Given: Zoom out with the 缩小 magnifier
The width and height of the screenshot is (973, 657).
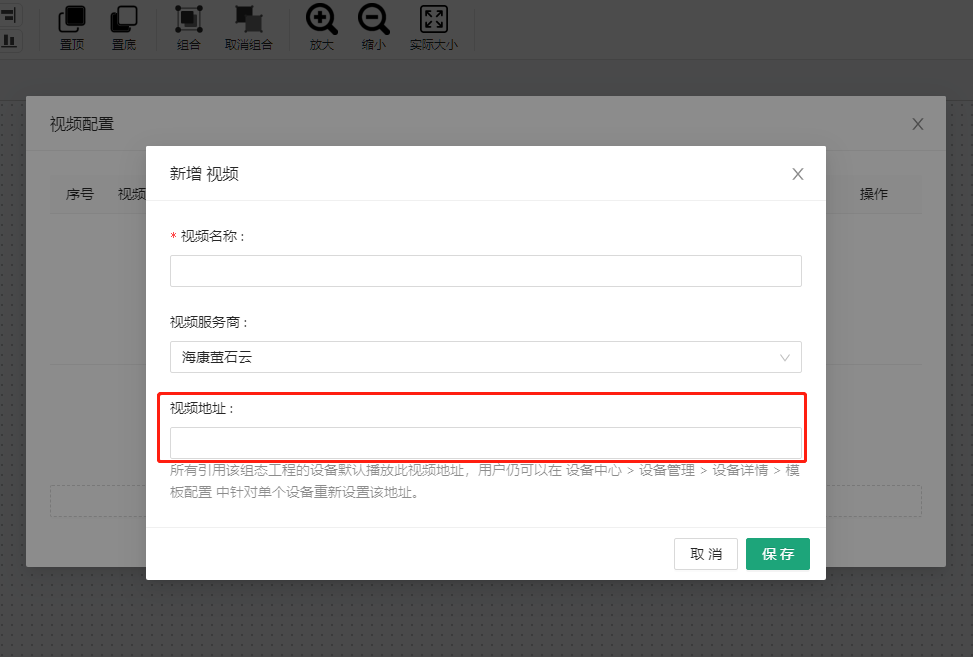Looking at the screenshot, I should (373, 19).
